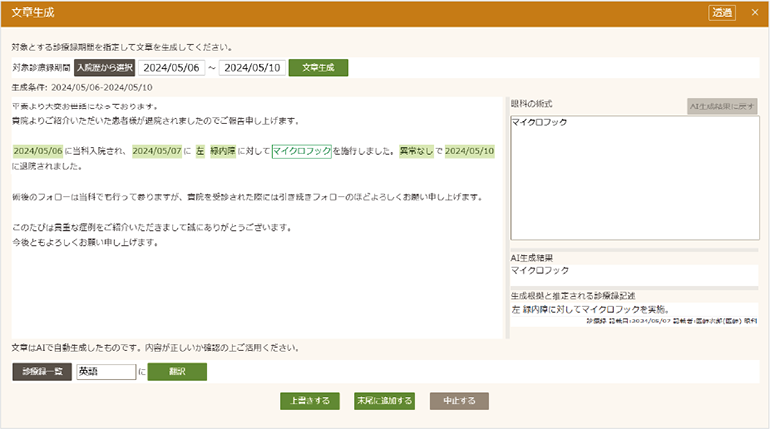Click the 上書きする overwrite button
The image size is (770, 429).
(x=310, y=401)
